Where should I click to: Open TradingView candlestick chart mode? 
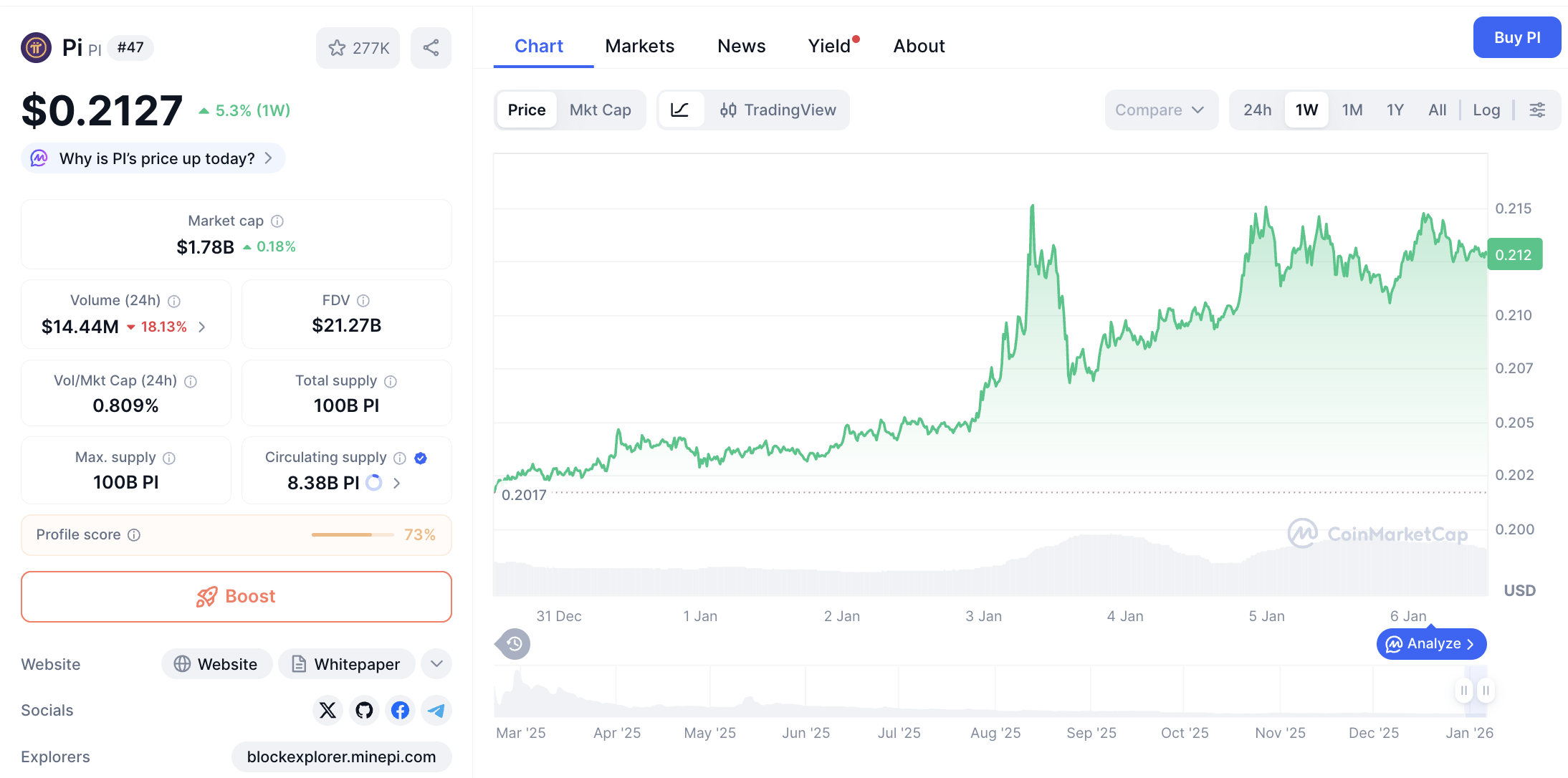[x=779, y=110]
